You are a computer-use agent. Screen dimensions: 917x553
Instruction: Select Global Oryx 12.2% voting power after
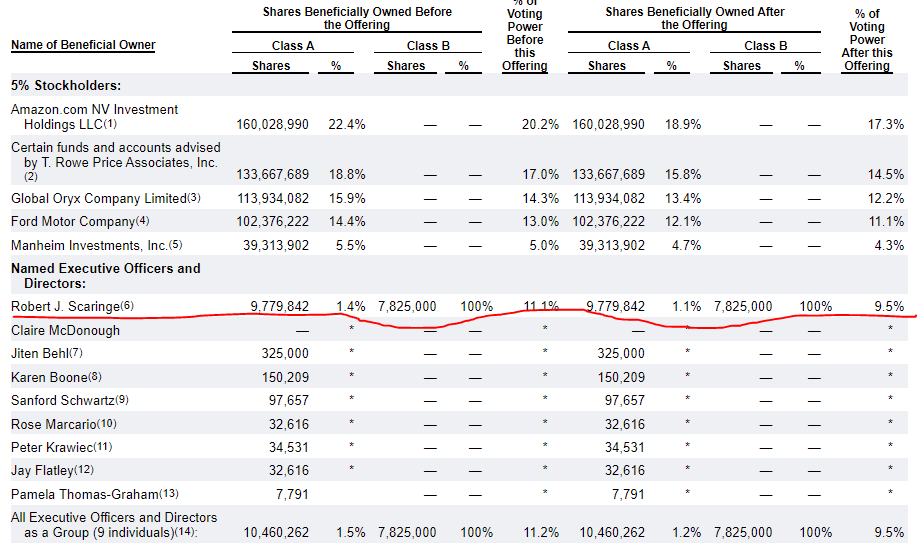(885, 199)
